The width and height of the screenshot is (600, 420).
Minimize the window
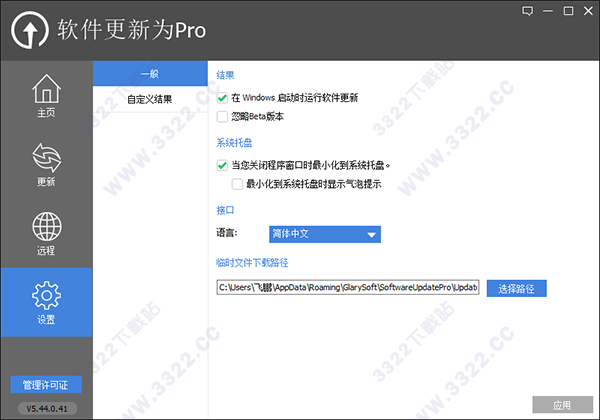548,11
